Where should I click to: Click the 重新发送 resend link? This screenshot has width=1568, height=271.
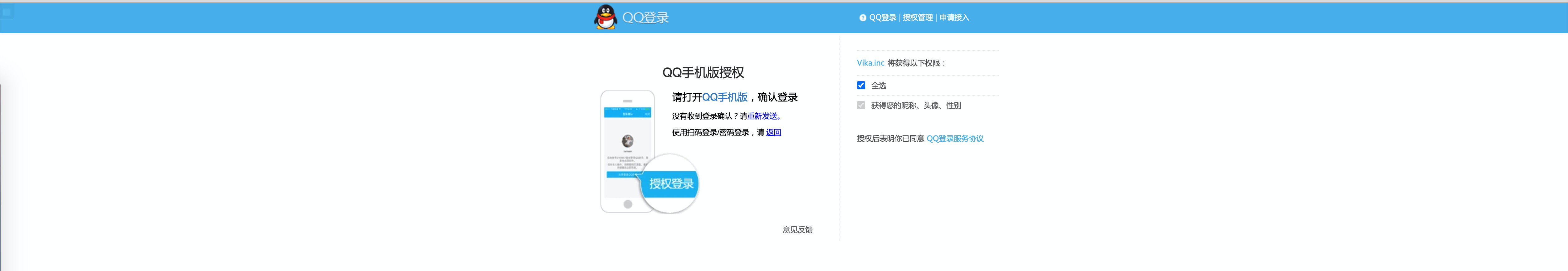pyautogui.click(x=762, y=116)
